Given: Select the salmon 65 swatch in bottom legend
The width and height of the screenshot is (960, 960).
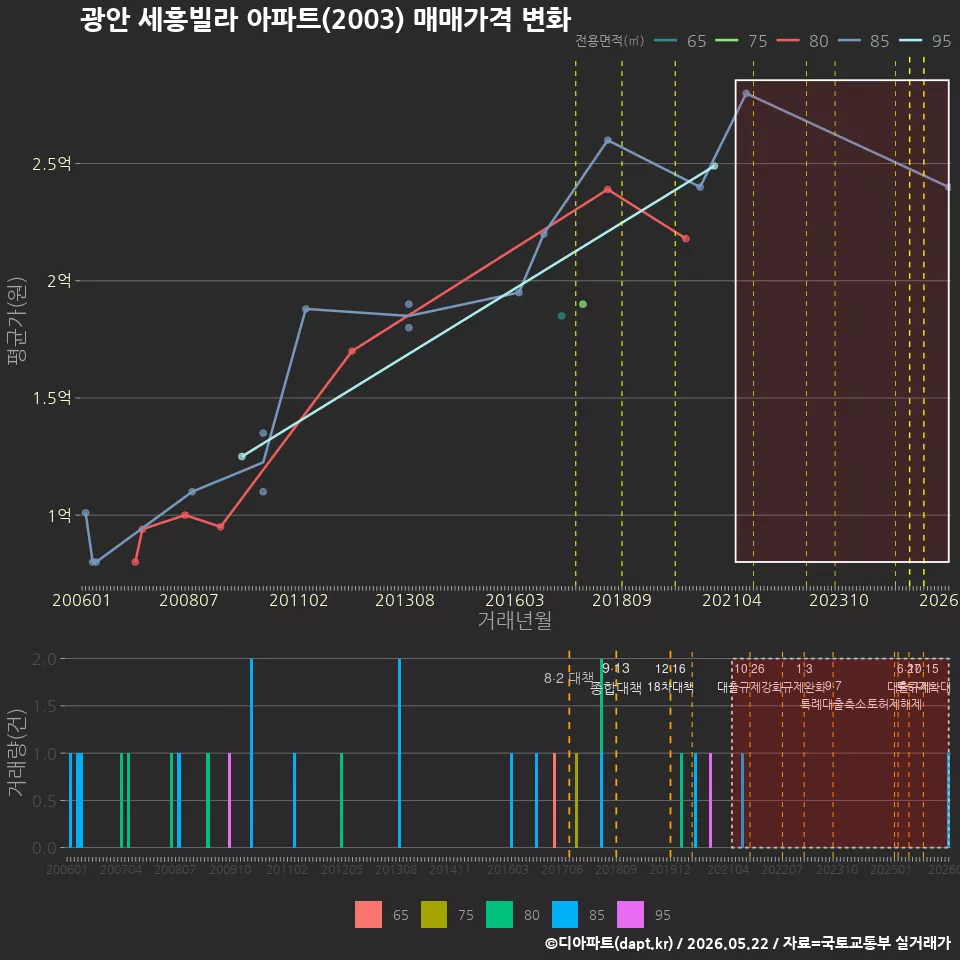Looking at the screenshot, I should coord(368,915).
